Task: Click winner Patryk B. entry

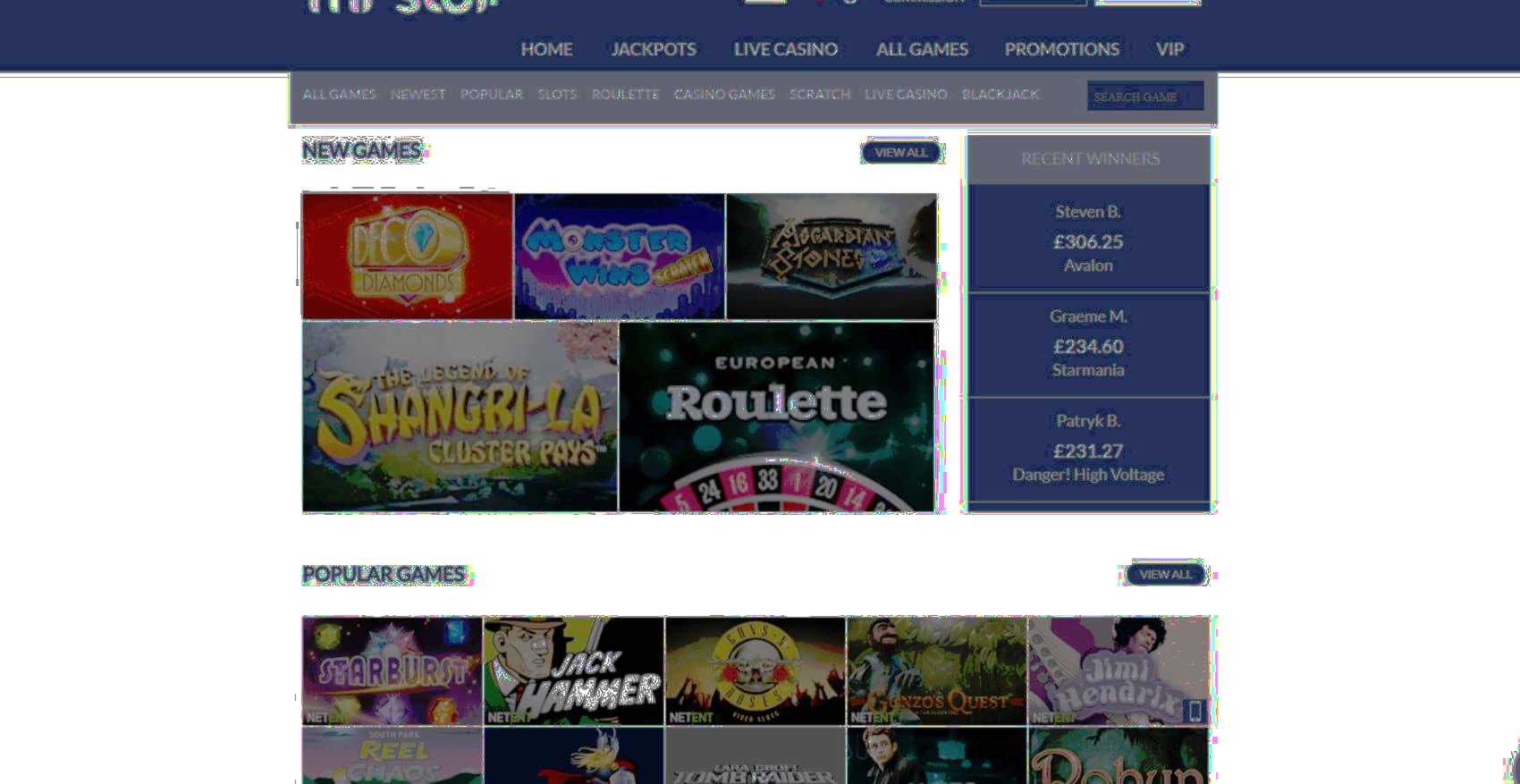Action: pos(1088,421)
